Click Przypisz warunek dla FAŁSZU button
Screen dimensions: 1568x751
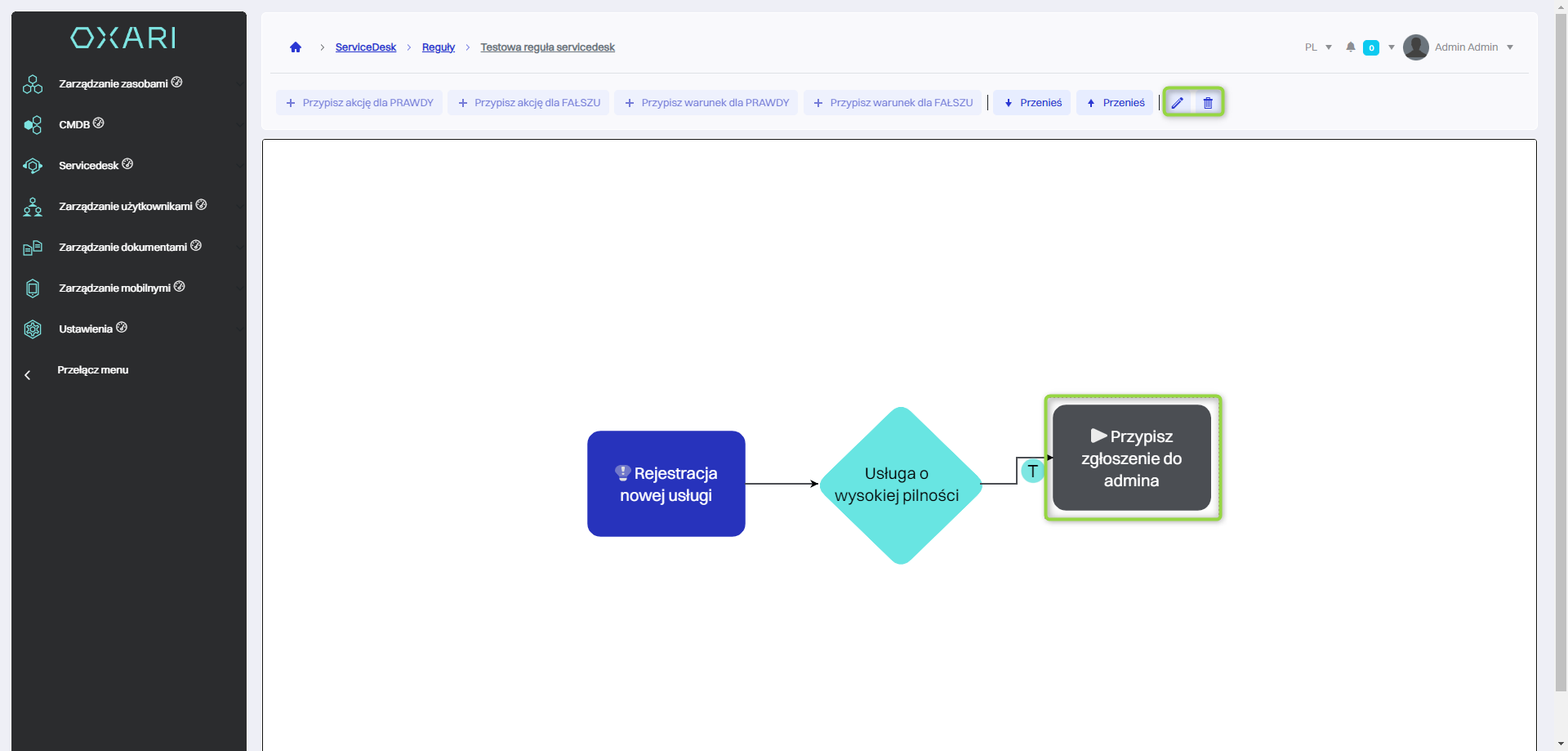[x=893, y=103]
